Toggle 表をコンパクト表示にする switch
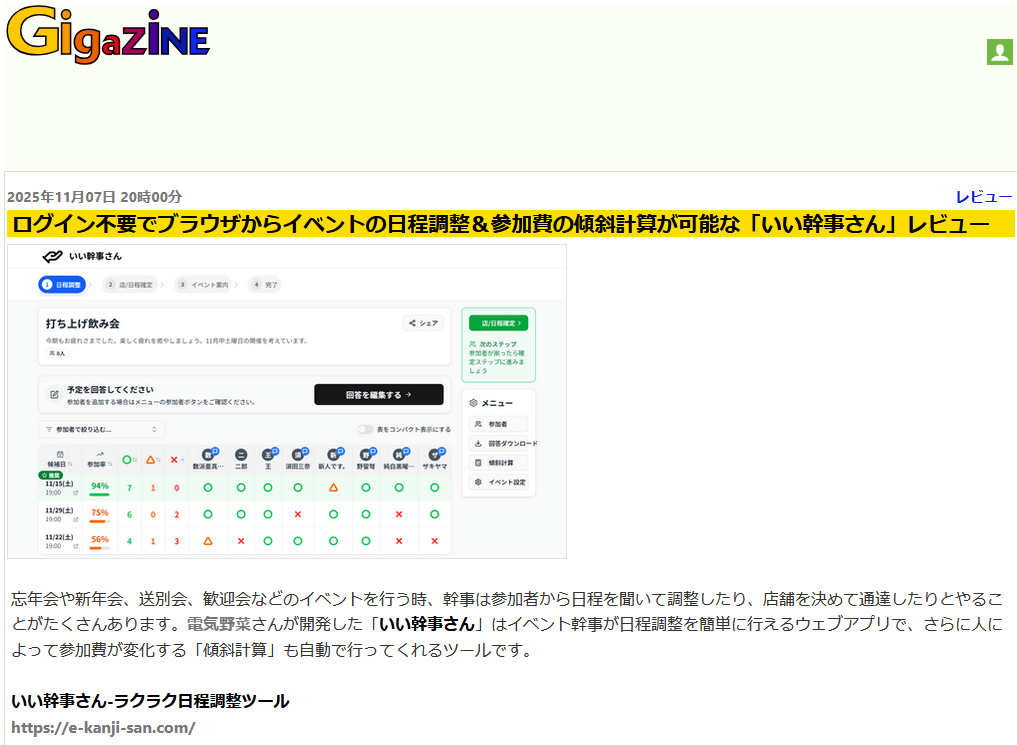The height and width of the screenshot is (745, 1017). point(365,429)
